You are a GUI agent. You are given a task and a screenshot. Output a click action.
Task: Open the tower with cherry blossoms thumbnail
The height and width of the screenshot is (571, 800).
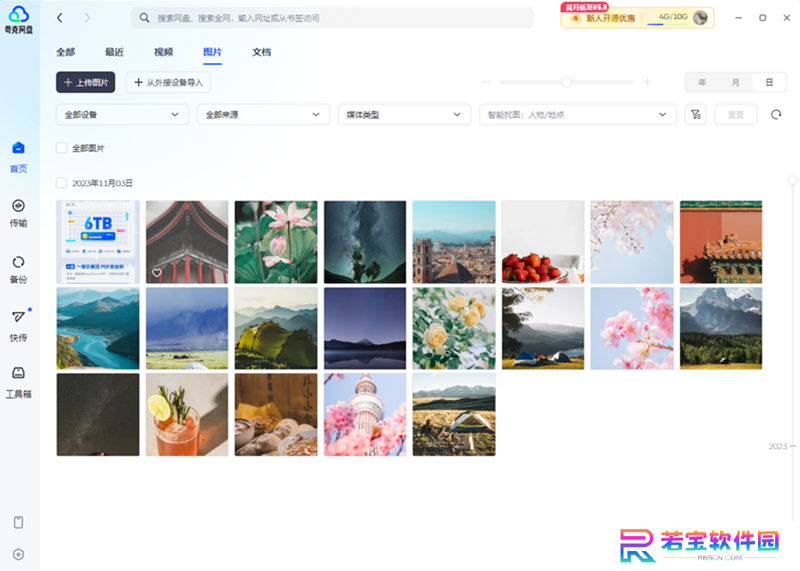pos(365,414)
